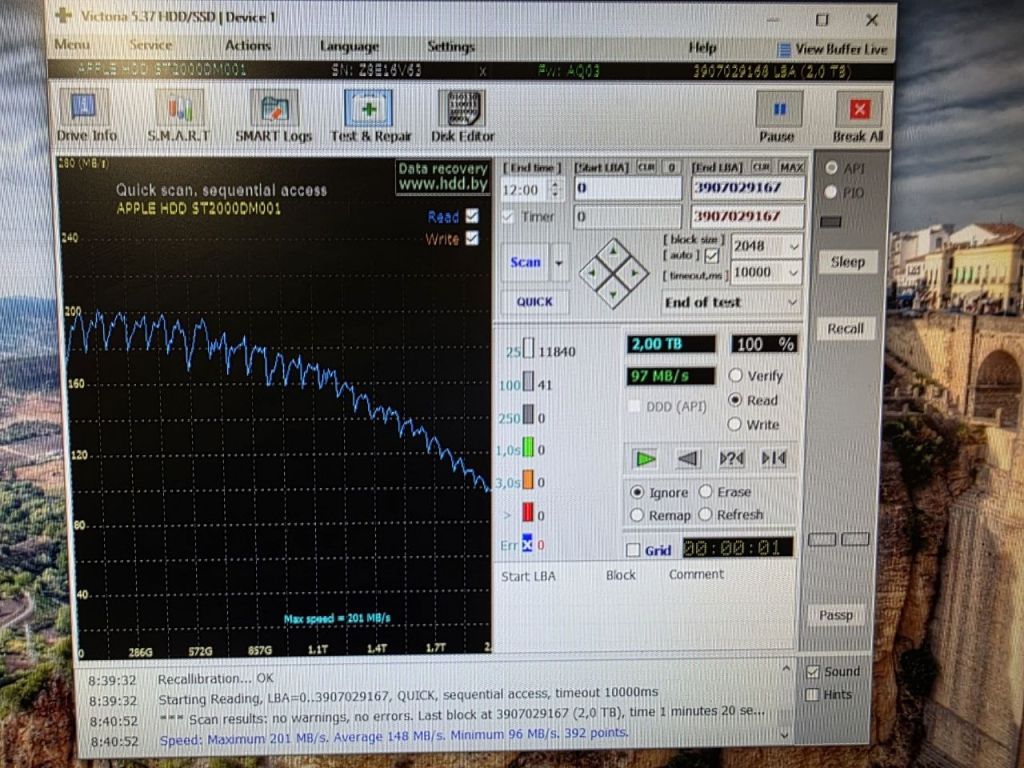The width and height of the screenshot is (1024, 768).
Task: Click the skip-to-end scan button
Action: [x=774, y=459]
